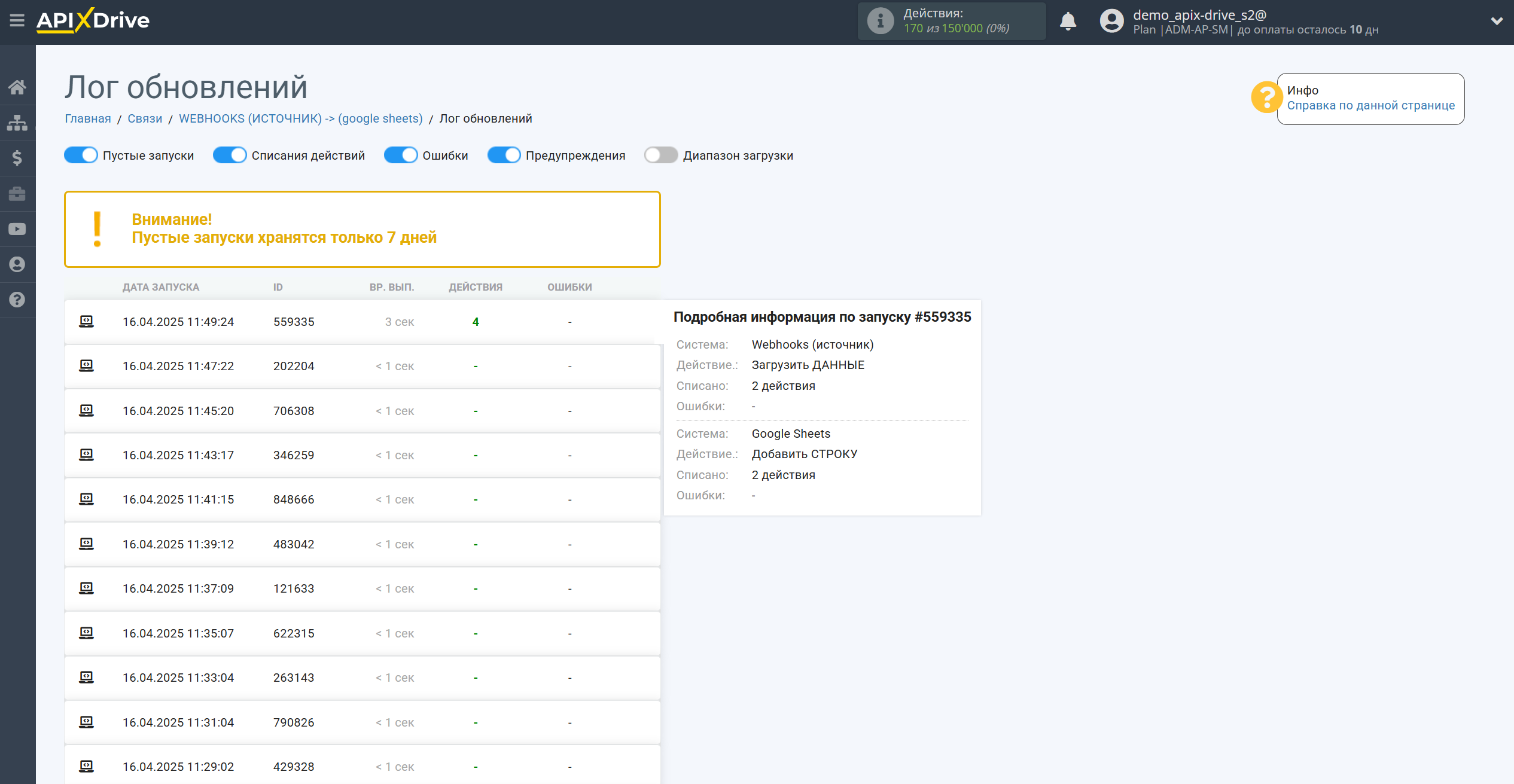Click the ID 483042 cell
Image resolution: width=1514 pixels, height=784 pixels.
click(294, 544)
